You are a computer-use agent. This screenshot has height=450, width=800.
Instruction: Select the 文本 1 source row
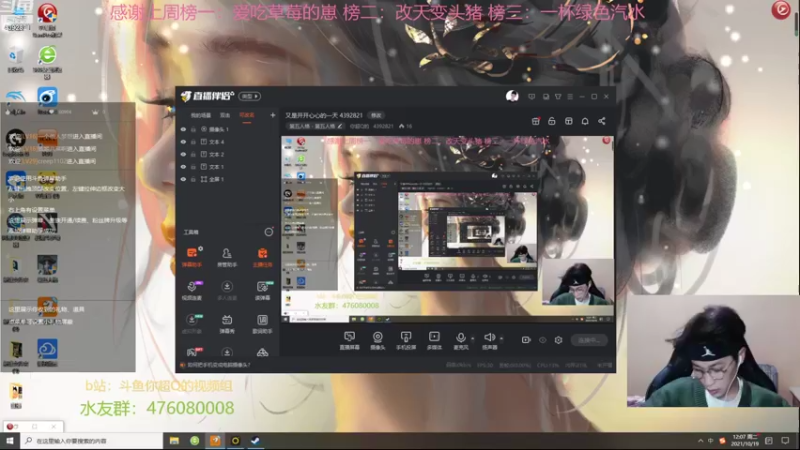coord(228,167)
